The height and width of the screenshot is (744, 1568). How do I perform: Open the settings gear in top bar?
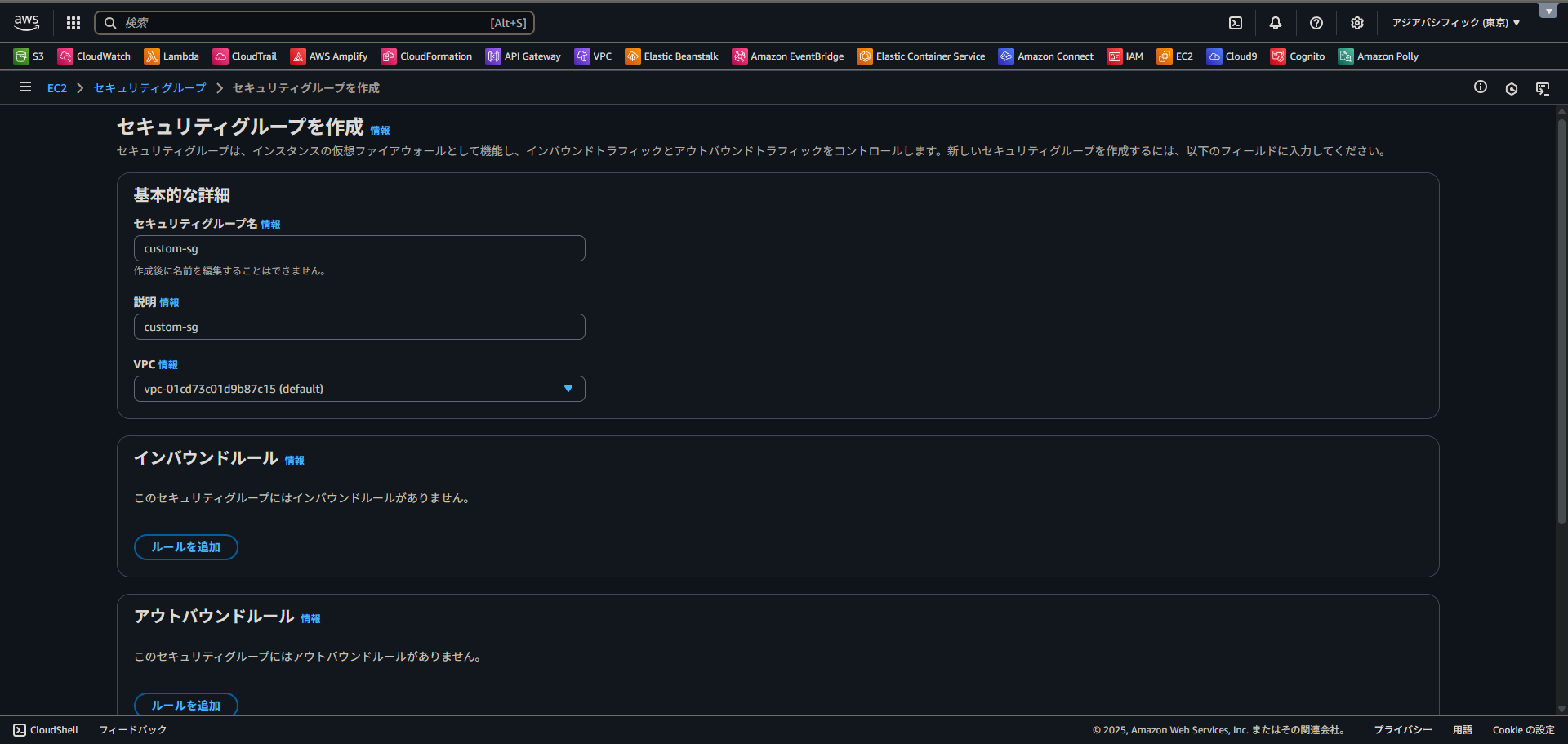pos(1357,23)
